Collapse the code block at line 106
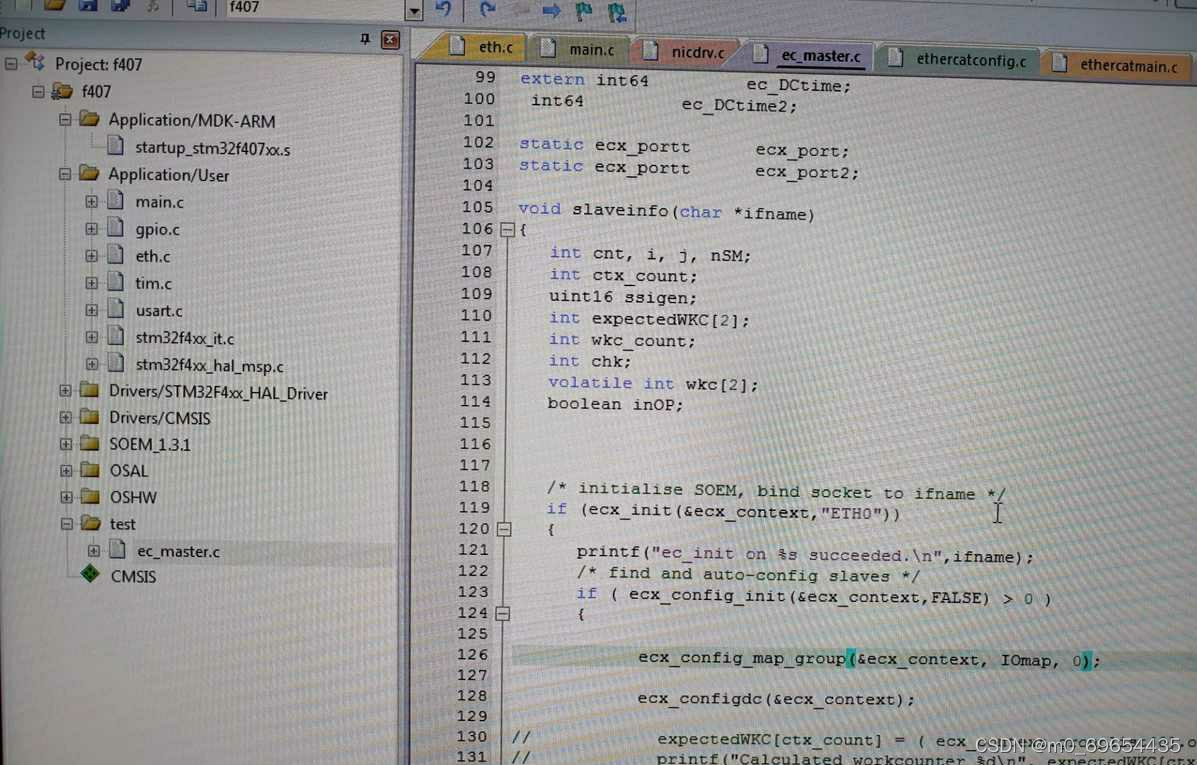 (506, 229)
